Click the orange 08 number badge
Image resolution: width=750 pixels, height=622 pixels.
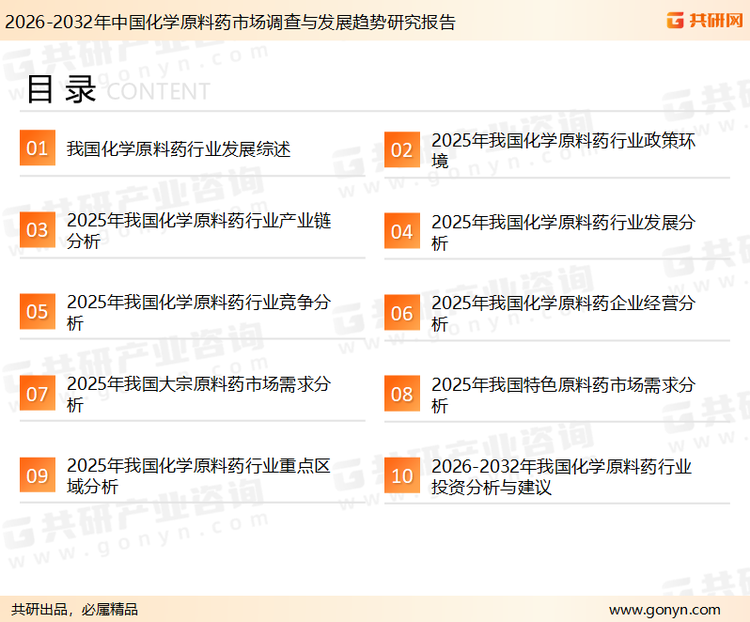402,394
